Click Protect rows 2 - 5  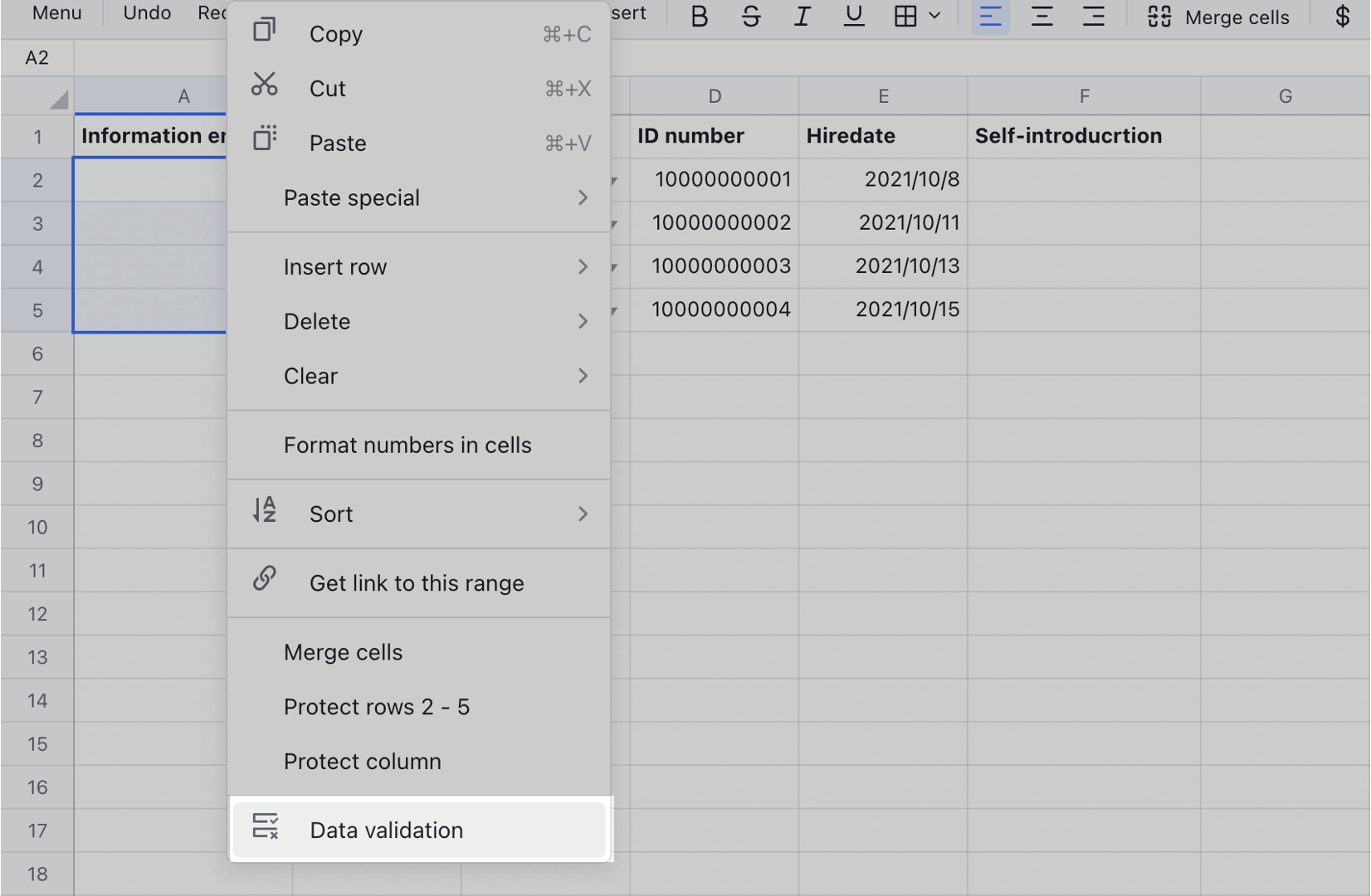click(x=378, y=707)
